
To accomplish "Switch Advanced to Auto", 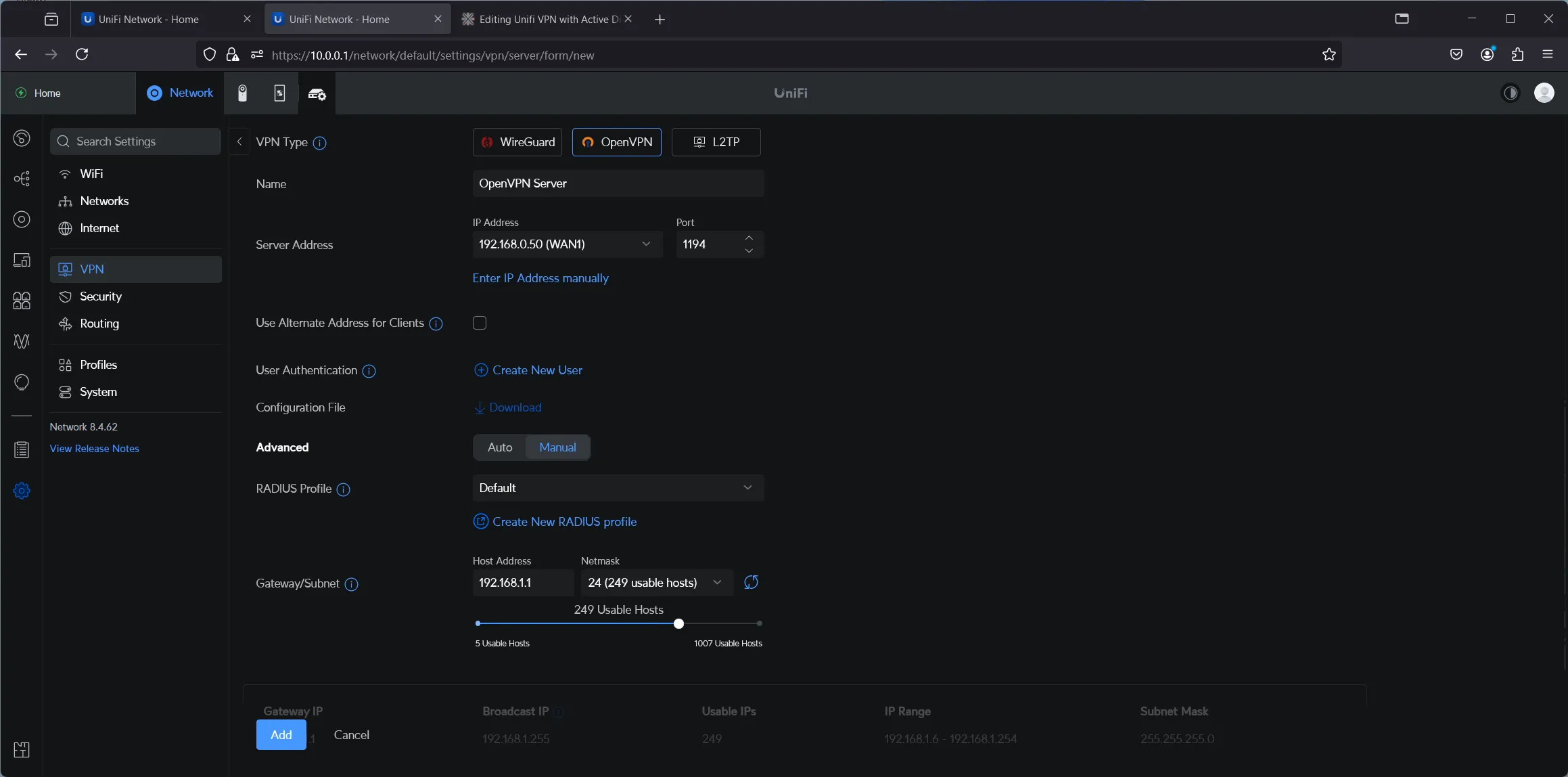I will (500, 447).
